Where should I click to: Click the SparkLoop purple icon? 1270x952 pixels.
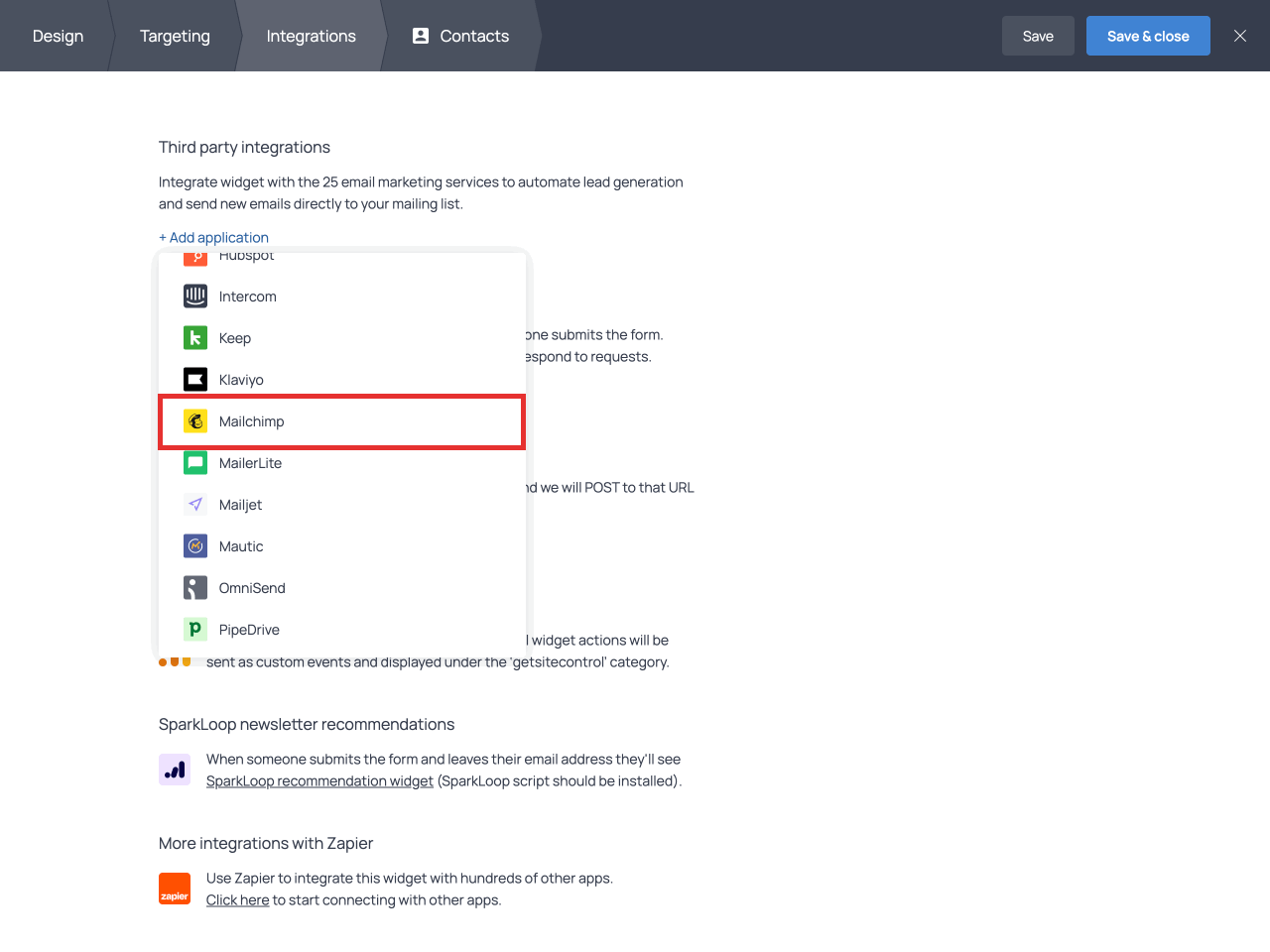point(175,770)
